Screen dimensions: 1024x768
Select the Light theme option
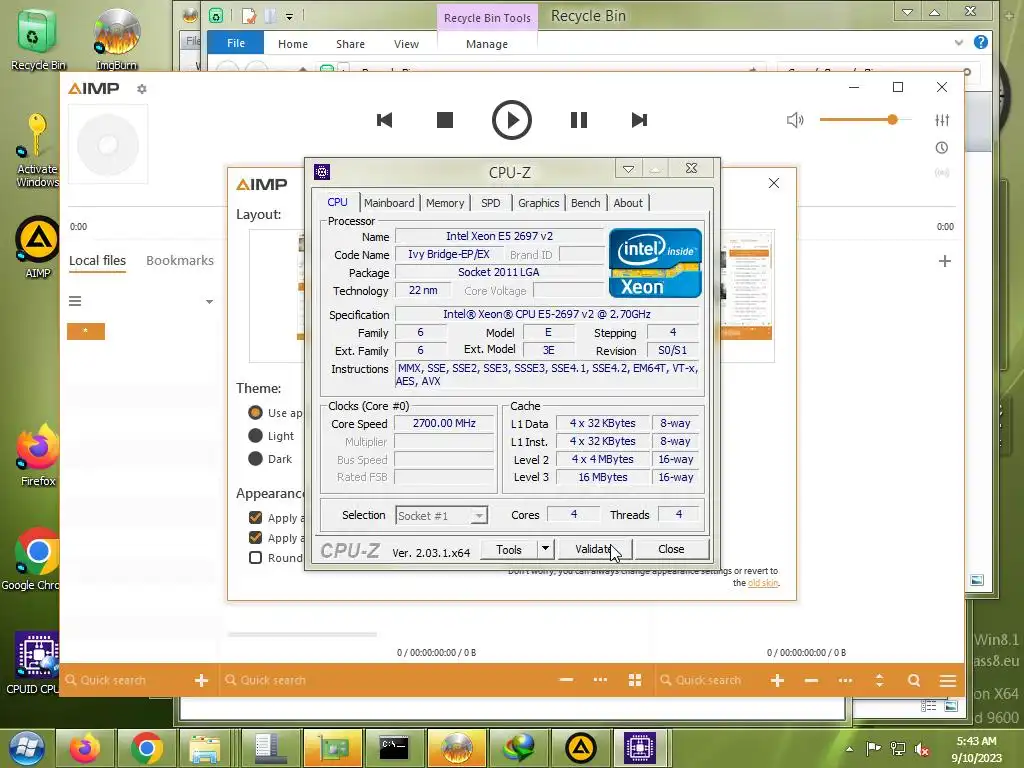click(x=255, y=436)
